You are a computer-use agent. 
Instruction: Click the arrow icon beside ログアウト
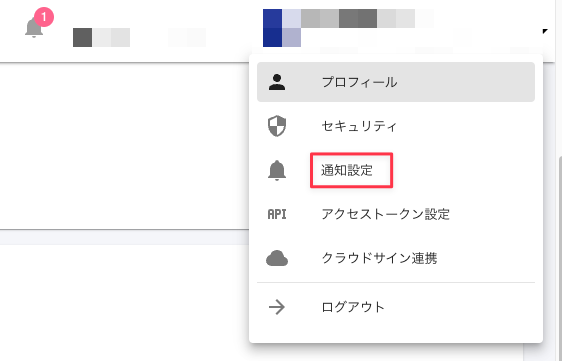[x=277, y=307]
